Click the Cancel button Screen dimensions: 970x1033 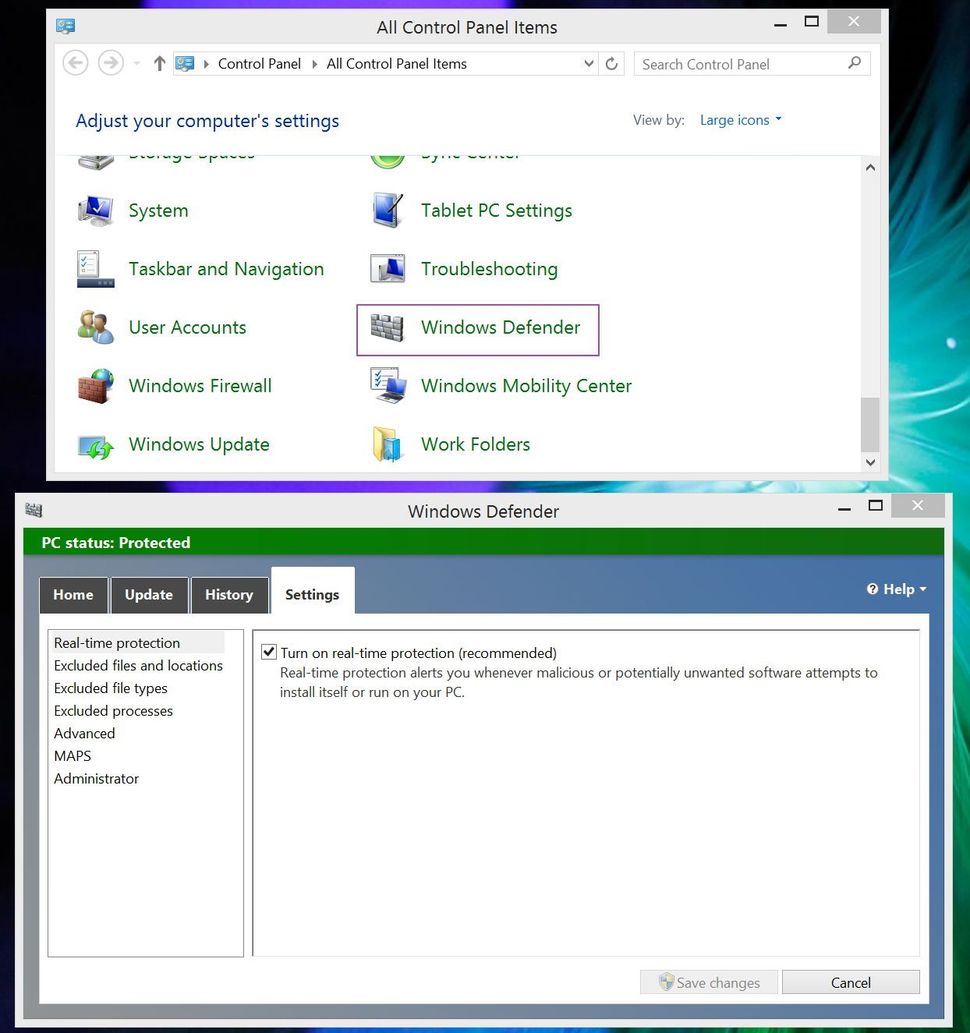point(850,982)
